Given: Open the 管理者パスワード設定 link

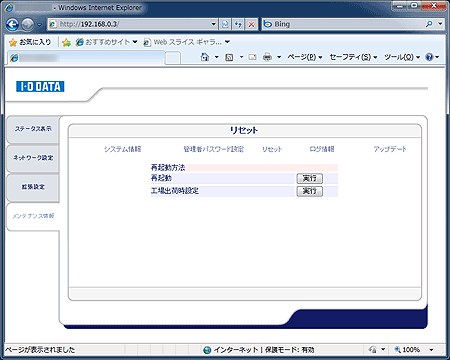Looking at the screenshot, I should [214, 149].
